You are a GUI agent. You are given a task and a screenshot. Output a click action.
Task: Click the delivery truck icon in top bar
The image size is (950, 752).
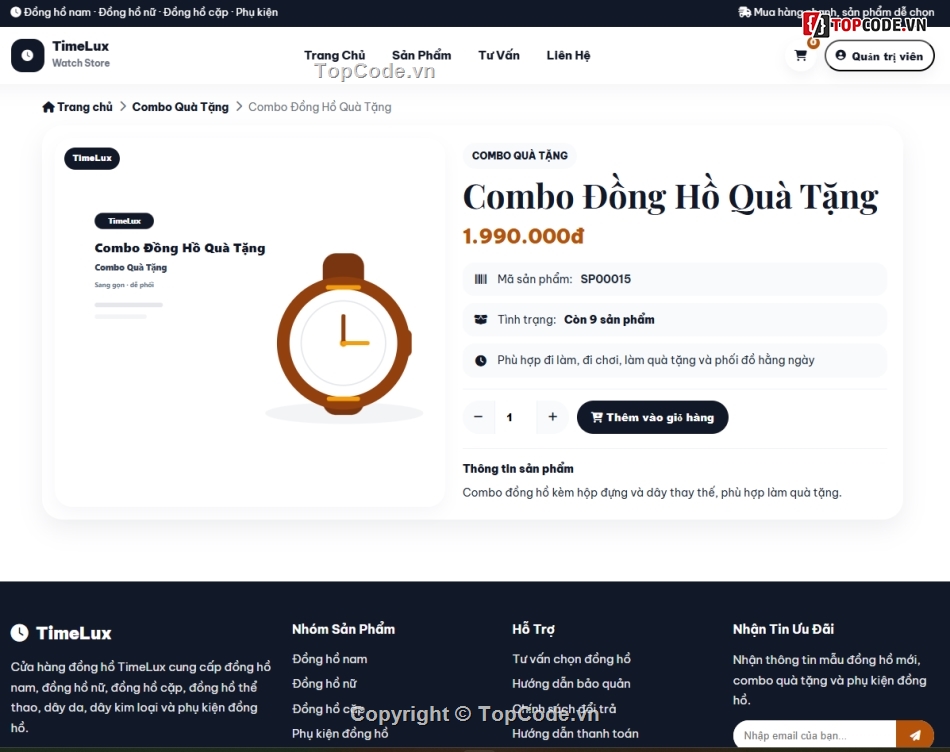(x=745, y=12)
